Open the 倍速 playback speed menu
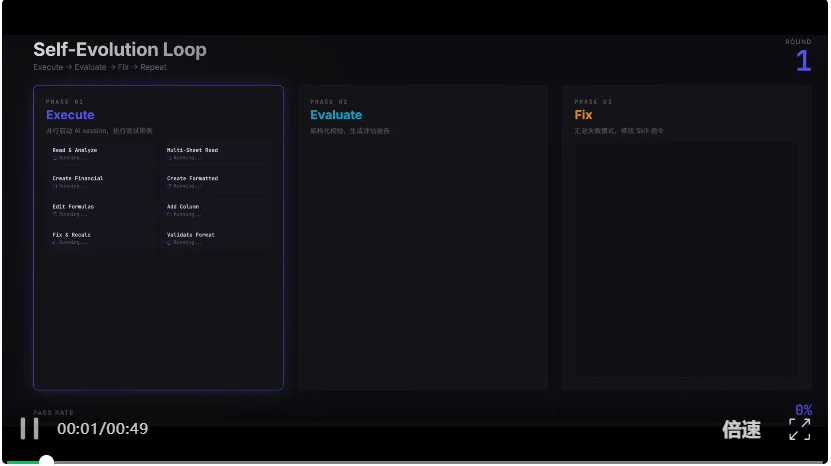Viewport: 831px width, 466px height. (741, 430)
